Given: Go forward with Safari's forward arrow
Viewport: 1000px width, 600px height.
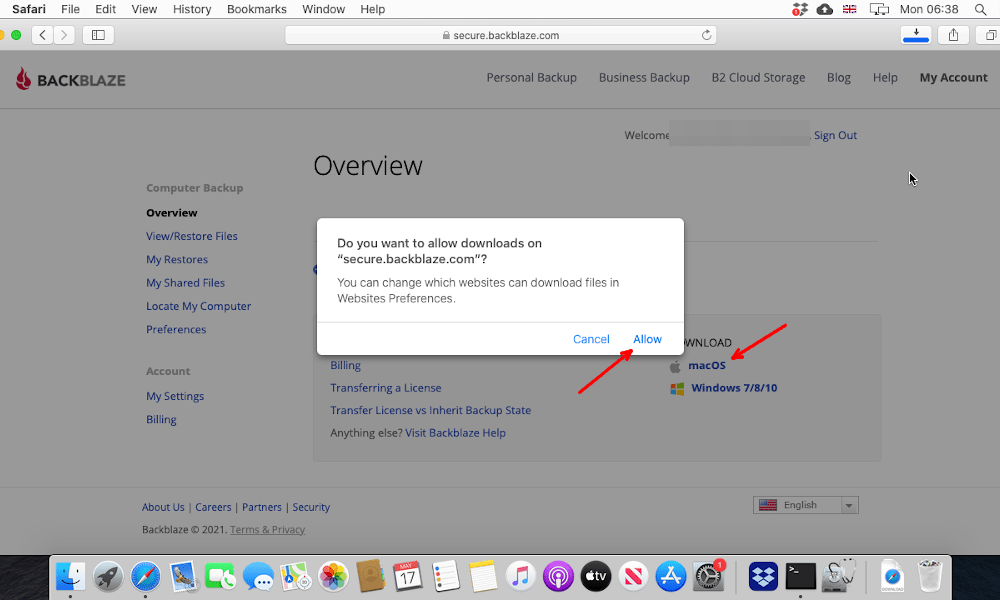Looking at the screenshot, I should coord(64,35).
